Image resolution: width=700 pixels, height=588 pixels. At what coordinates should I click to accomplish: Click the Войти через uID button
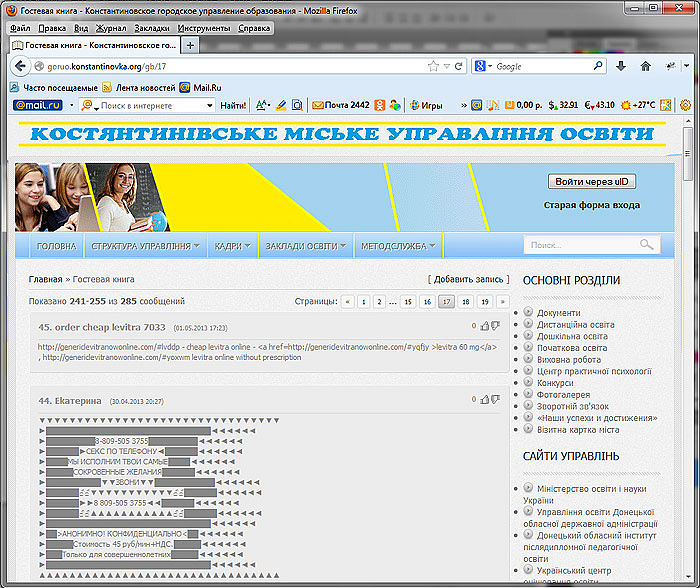592,181
